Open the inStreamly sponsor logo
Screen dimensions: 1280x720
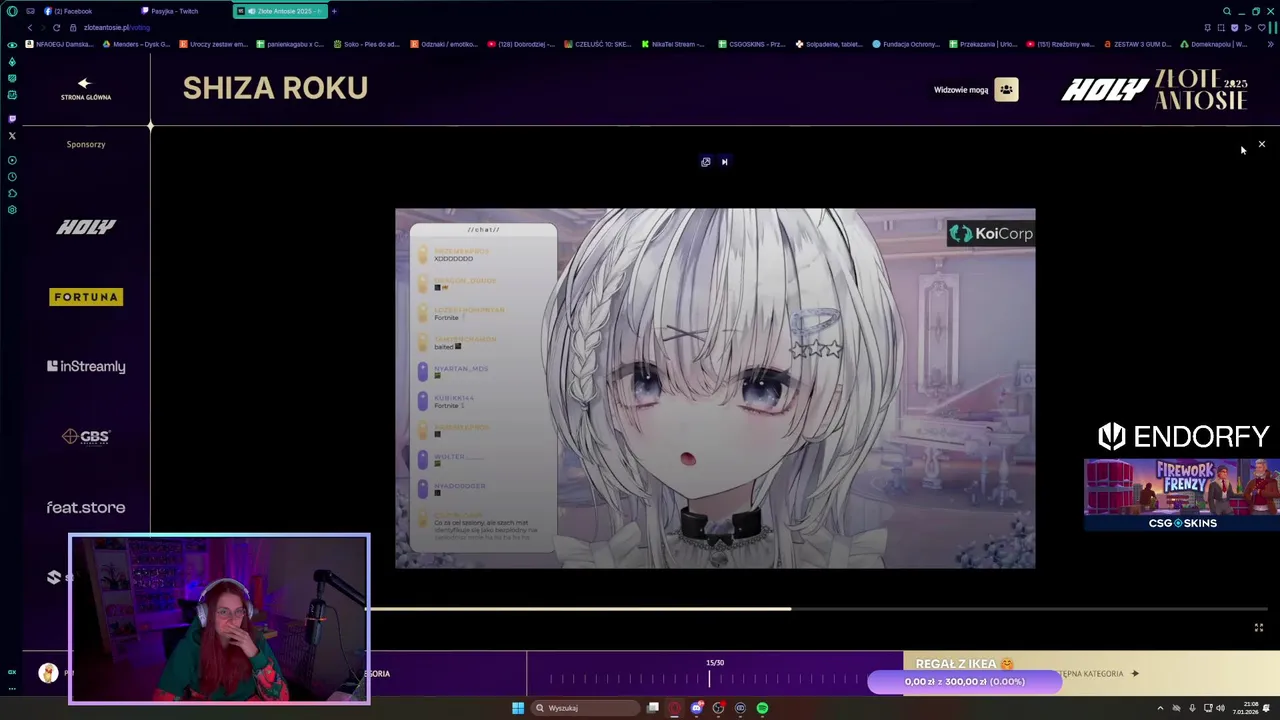(86, 367)
